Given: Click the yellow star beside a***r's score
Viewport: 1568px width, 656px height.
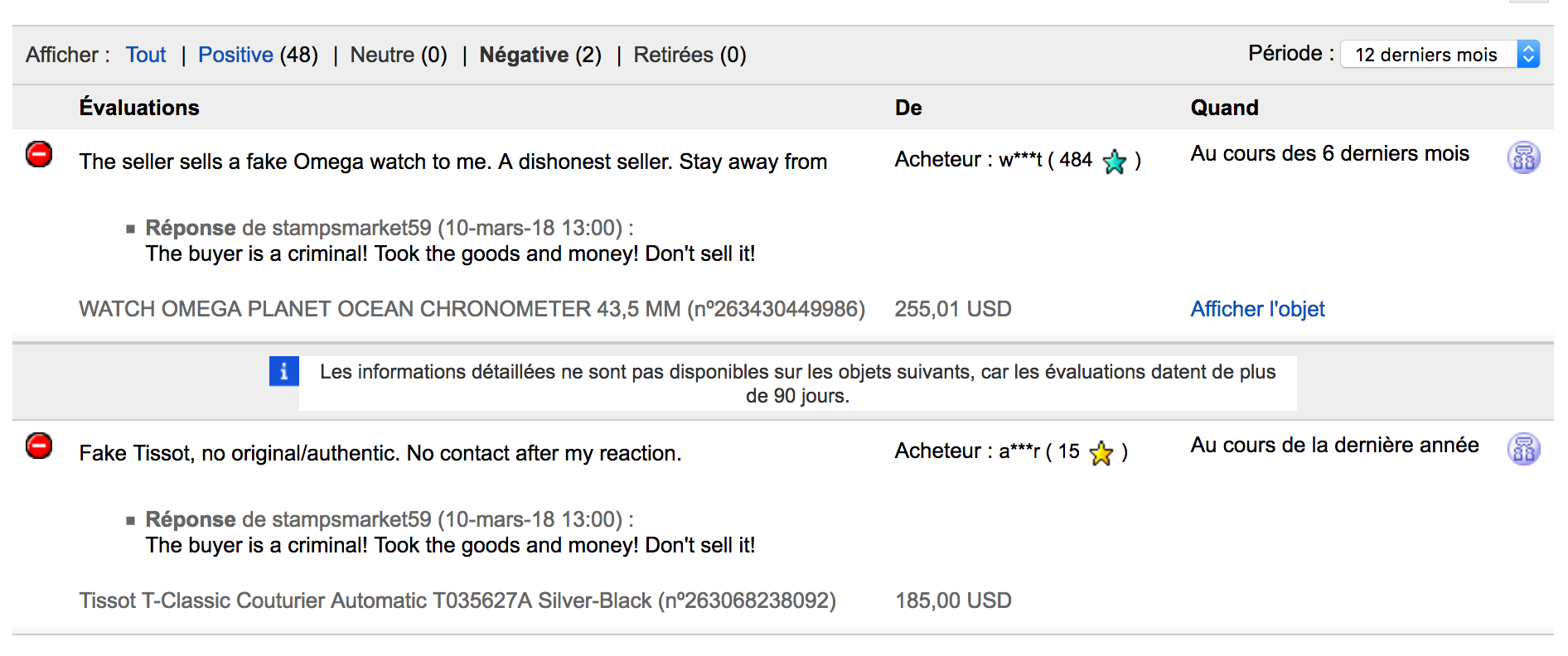Looking at the screenshot, I should coord(1101,452).
